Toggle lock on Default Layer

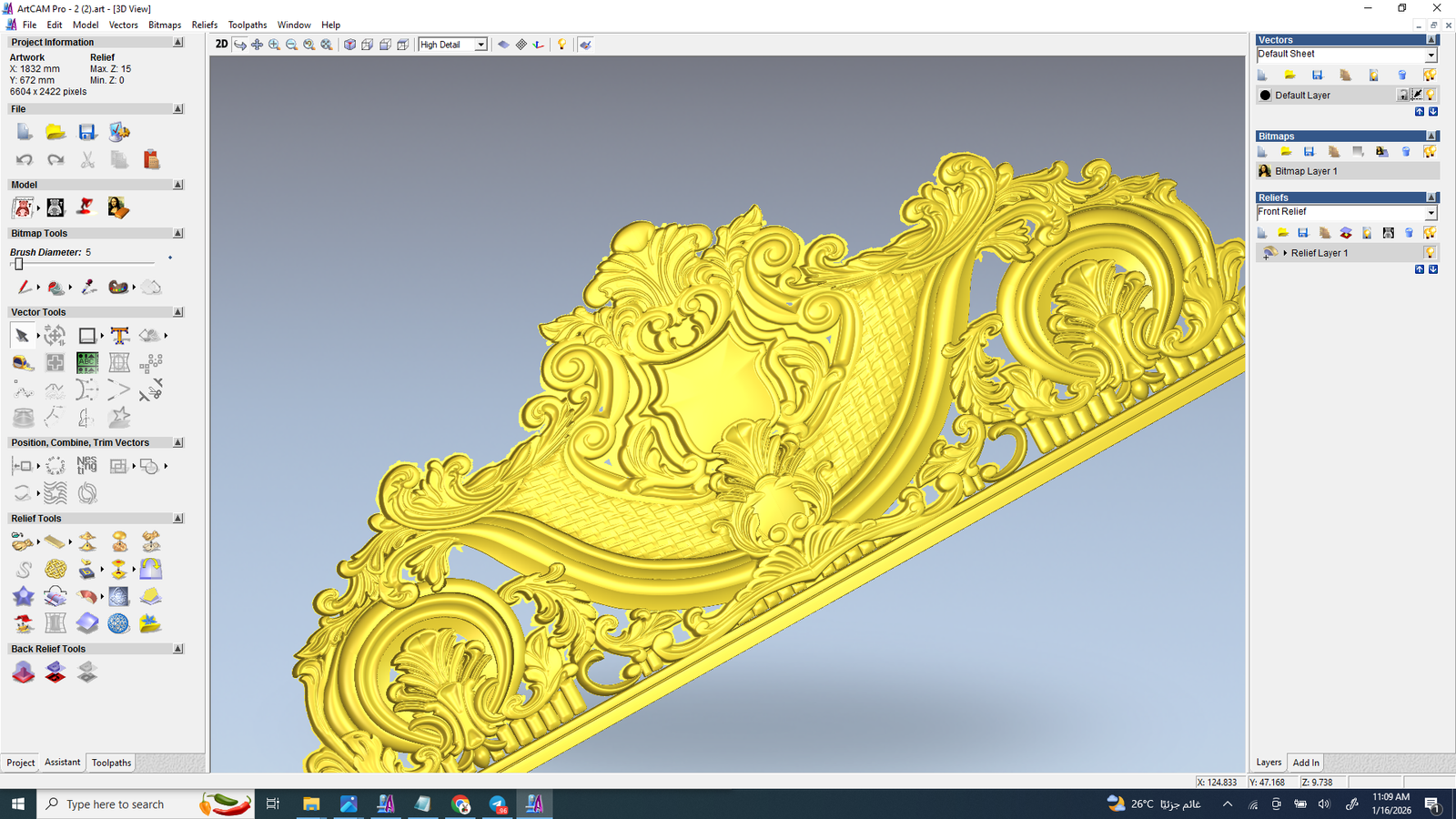(x=1402, y=95)
